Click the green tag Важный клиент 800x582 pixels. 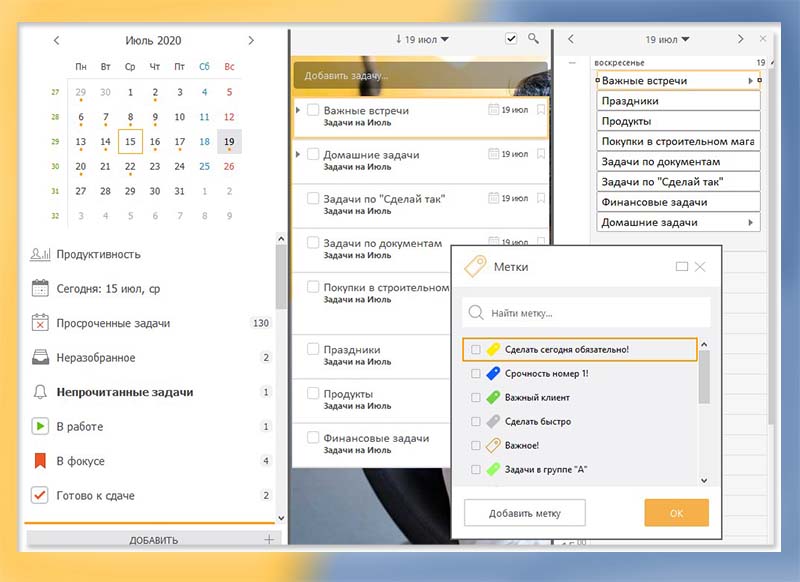point(493,397)
